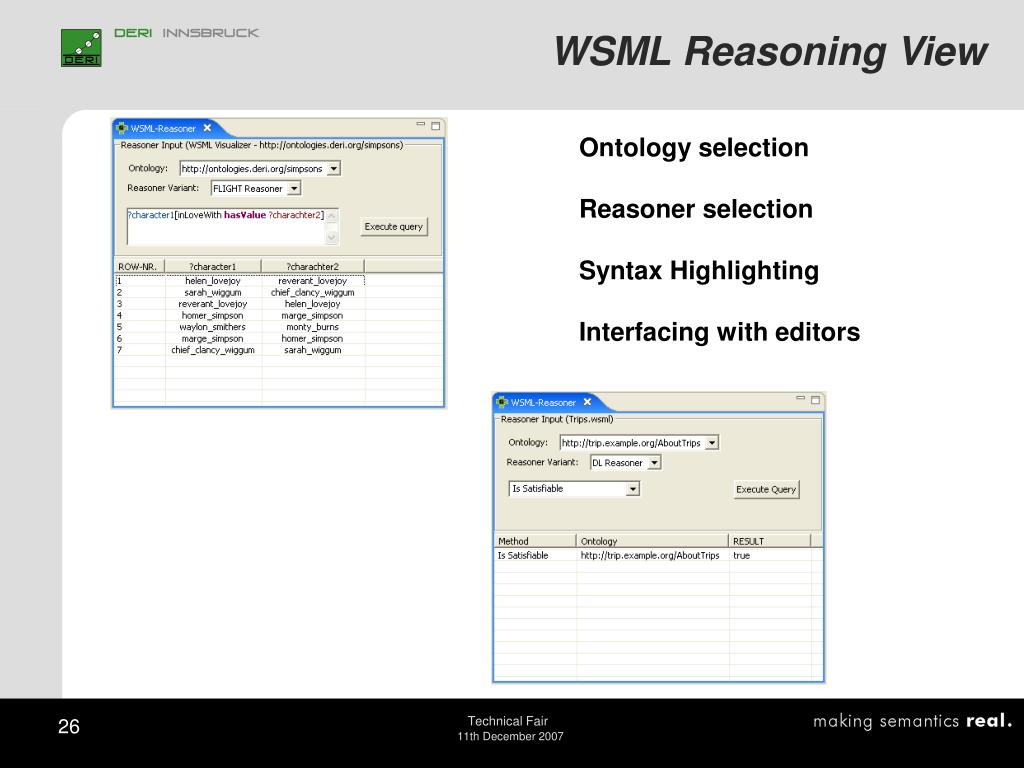Open the simpsons Ontology dropdown
Screen dimensions: 1024x768
(x=334, y=168)
